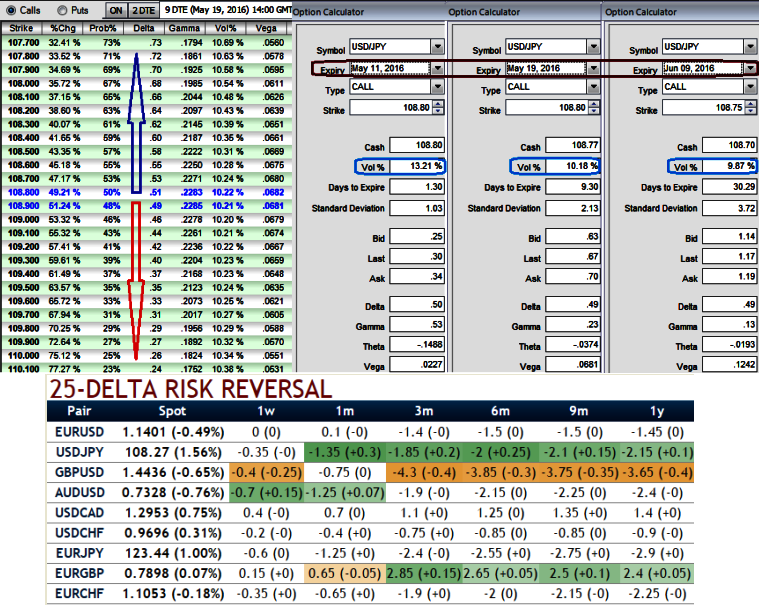Click strike stepper in second Option Calculator
The height and width of the screenshot is (605, 759).
click(x=594, y=107)
